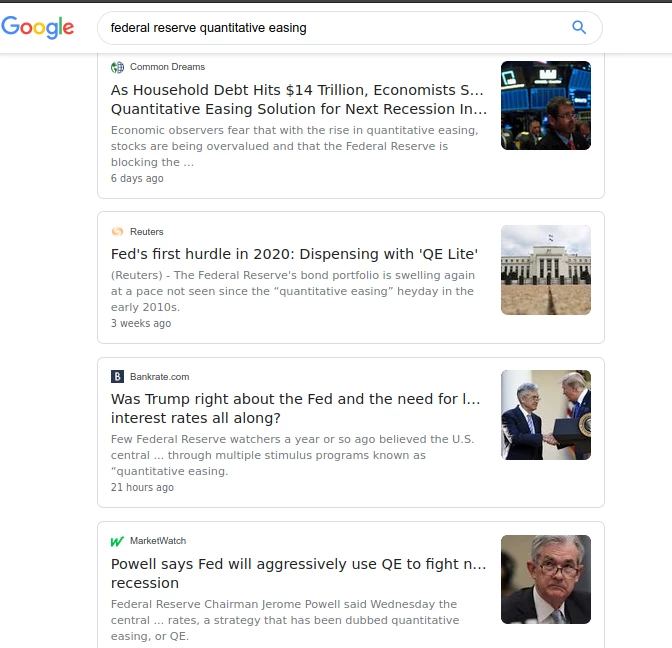This screenshot has width=672, height=648.
Task: Click the Jerome Powell portrait thumbnail
Action: 546,579
